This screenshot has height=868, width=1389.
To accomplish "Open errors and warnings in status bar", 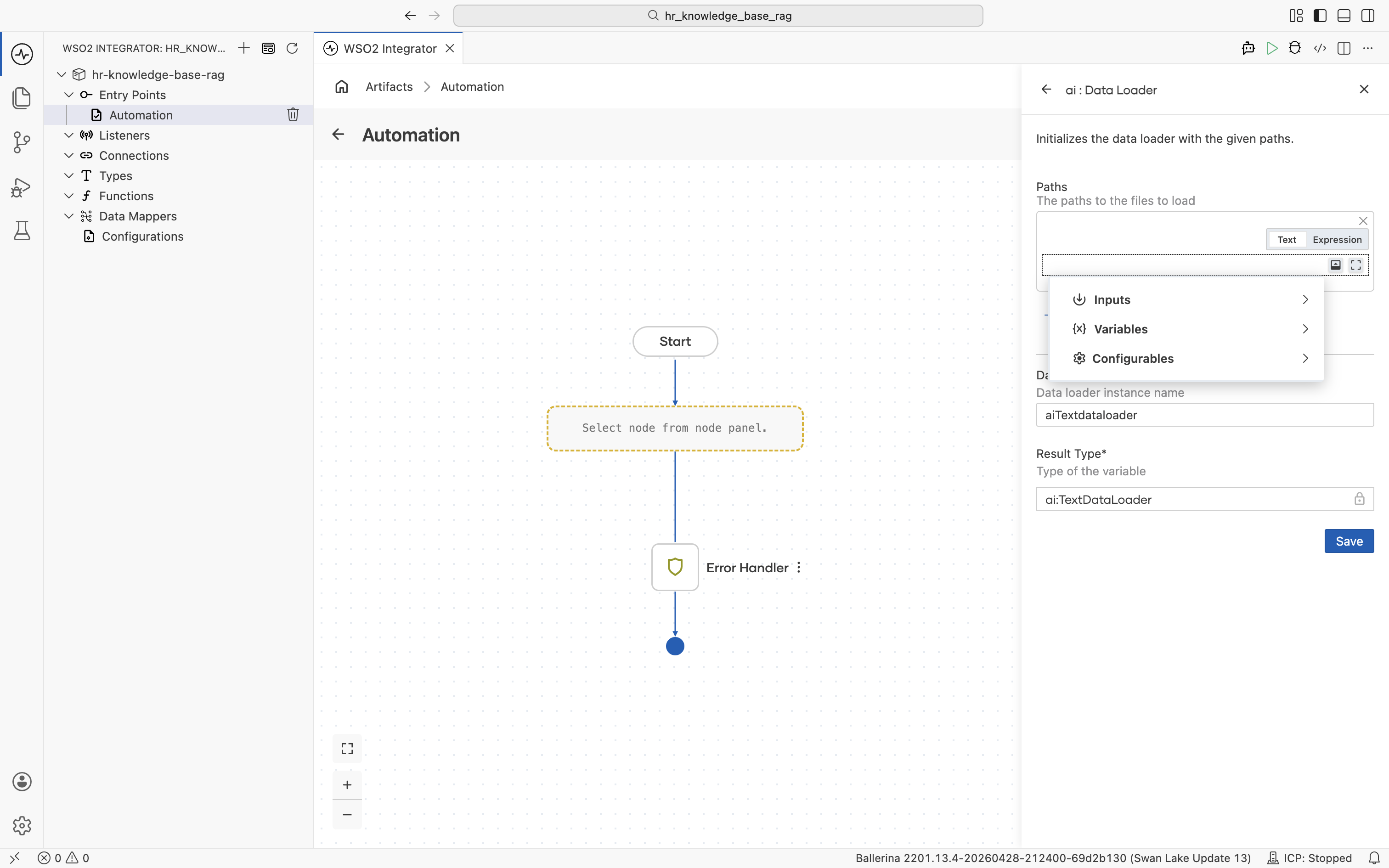I will 64,858.
